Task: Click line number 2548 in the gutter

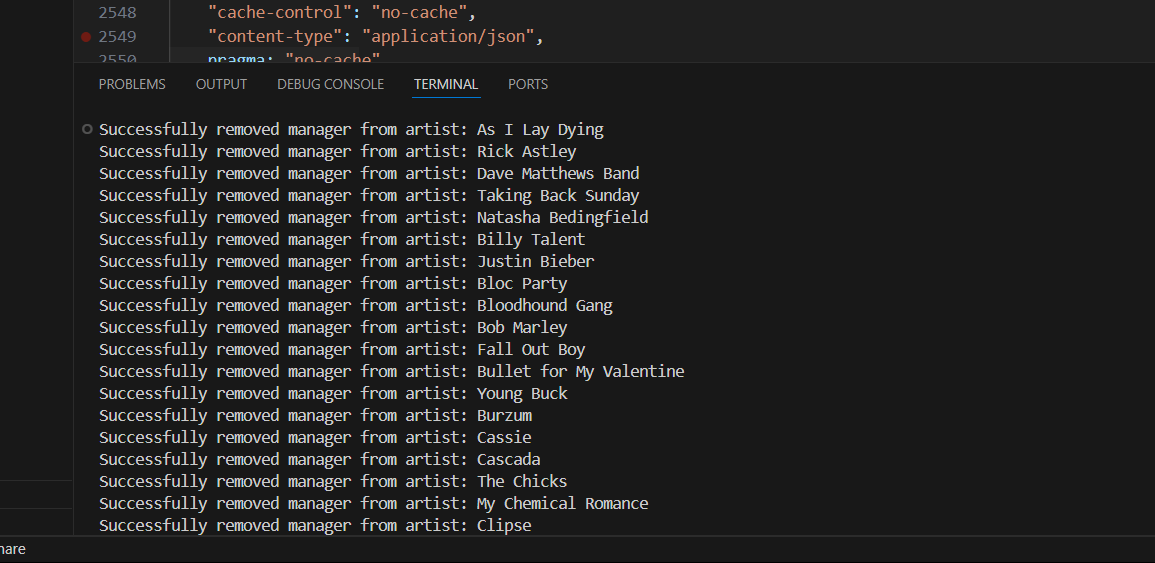Action: [x=117, y=13]
